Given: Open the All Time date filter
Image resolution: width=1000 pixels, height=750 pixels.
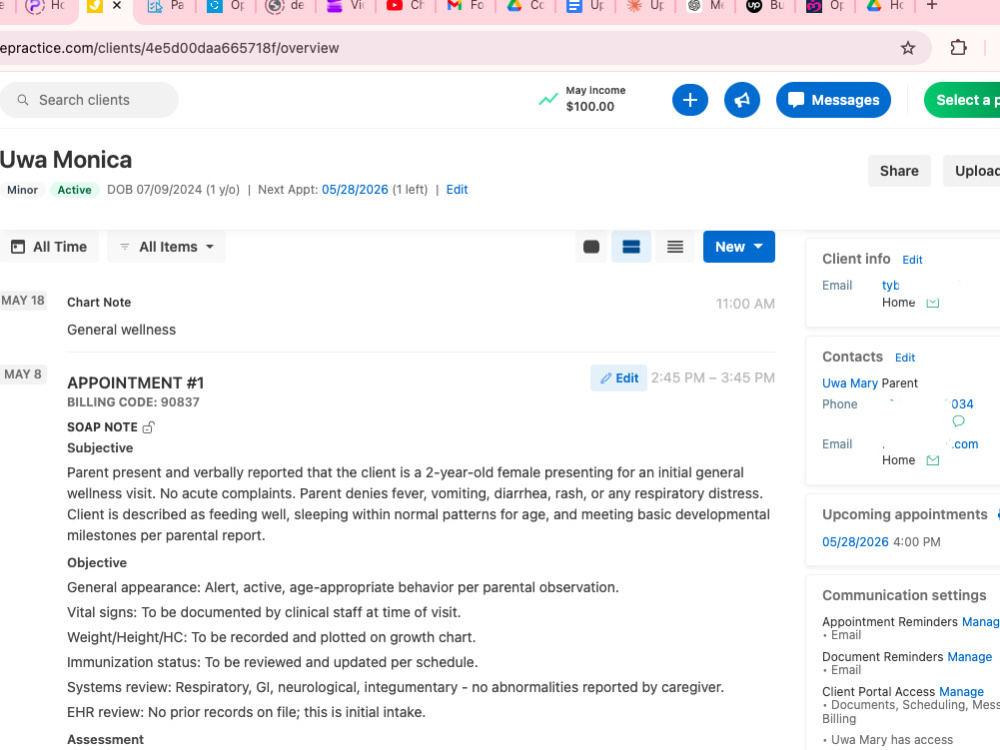Looking at the screenshot, I should coord(49,247).
